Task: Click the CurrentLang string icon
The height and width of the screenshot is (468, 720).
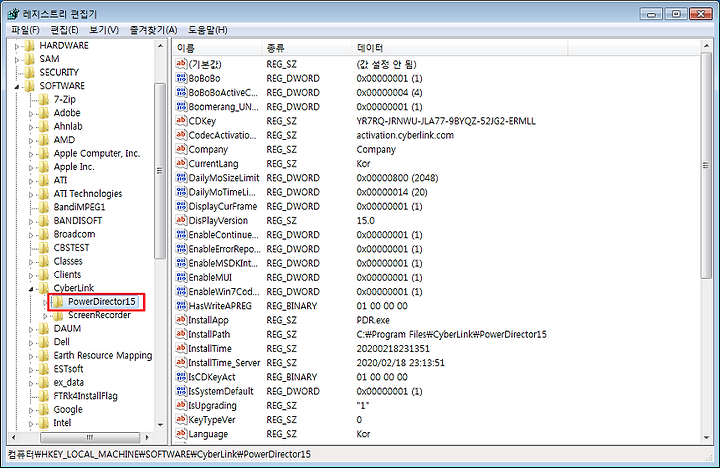Action: [181, 164]
